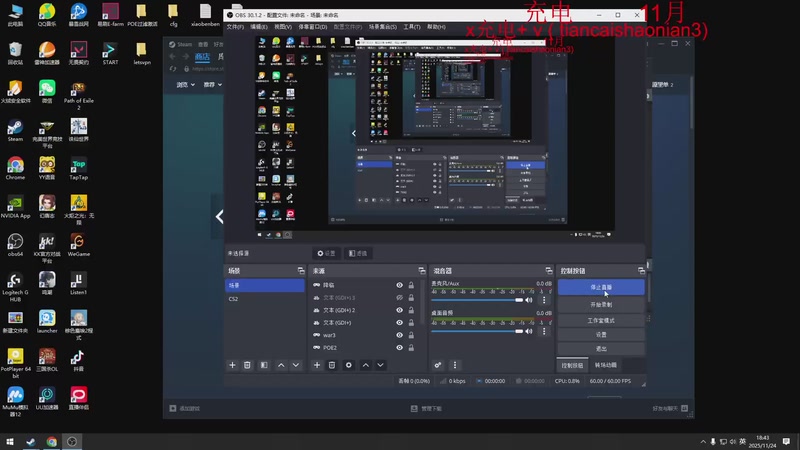Open source properties gear in Sources panel
800x450 pixels.
[348, 365]
